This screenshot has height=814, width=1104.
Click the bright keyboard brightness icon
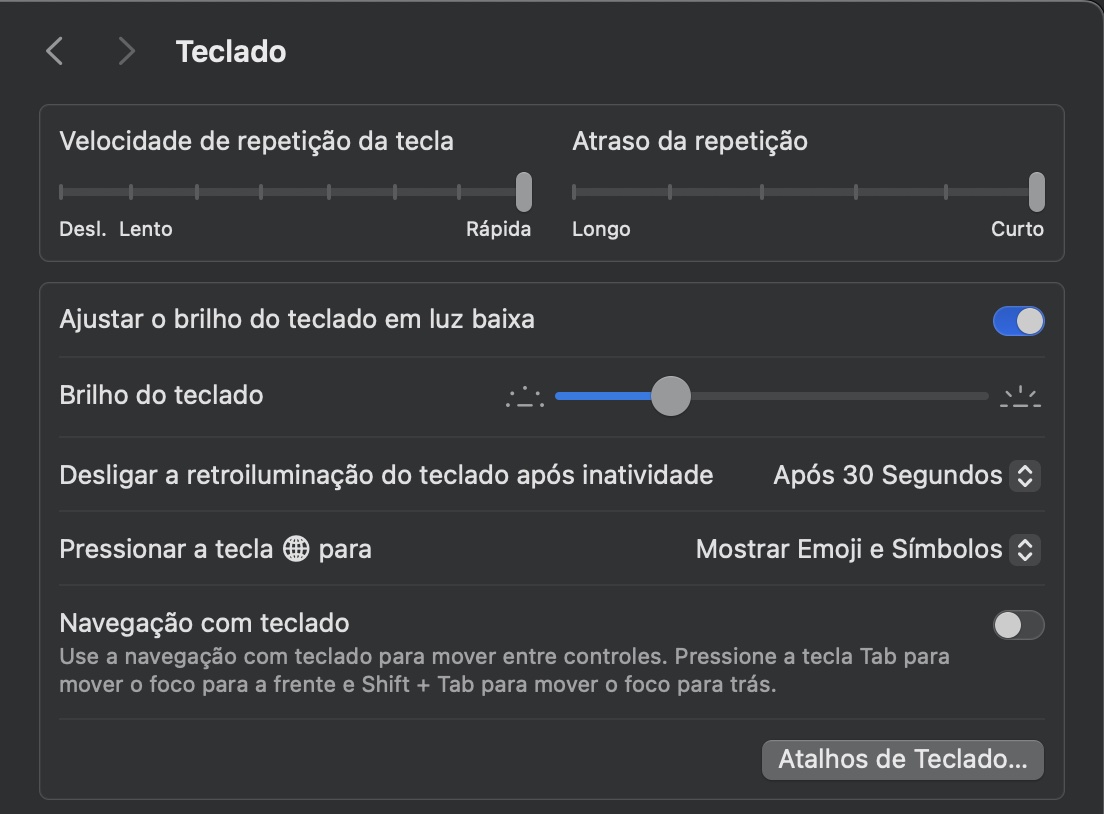pos(1021,396)
